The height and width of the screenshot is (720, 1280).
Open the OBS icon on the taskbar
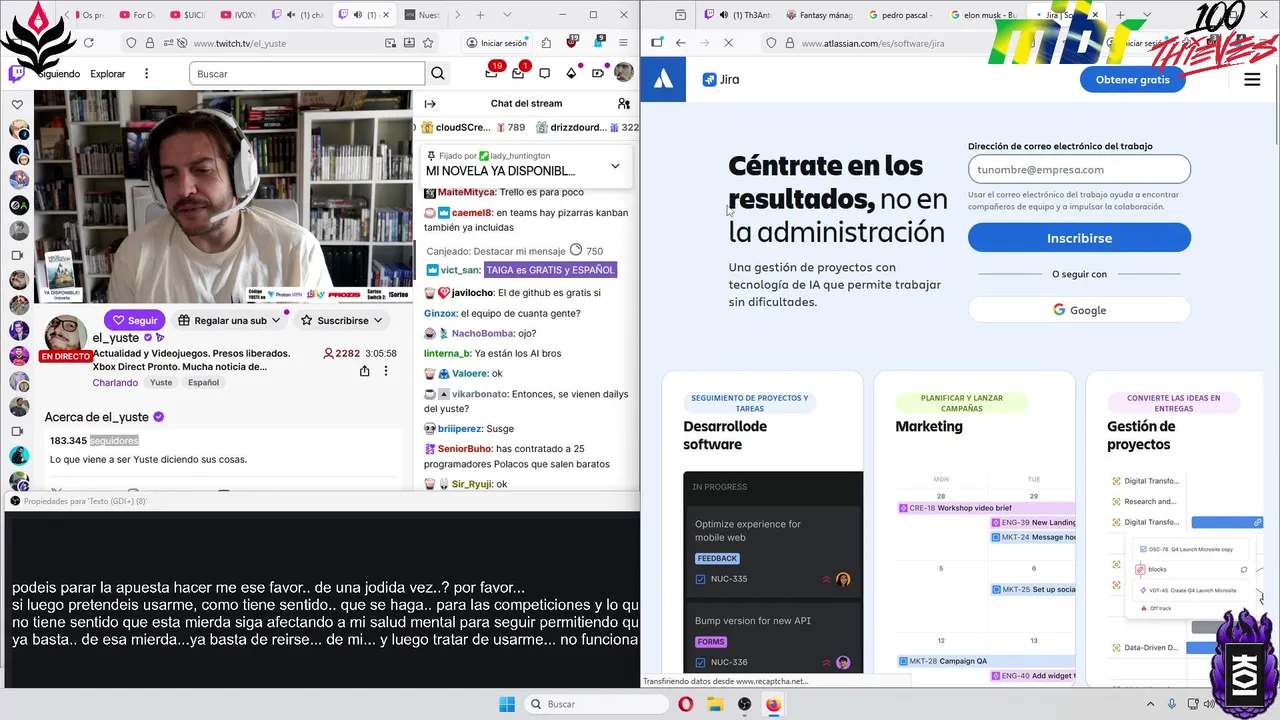click(744, 704)
